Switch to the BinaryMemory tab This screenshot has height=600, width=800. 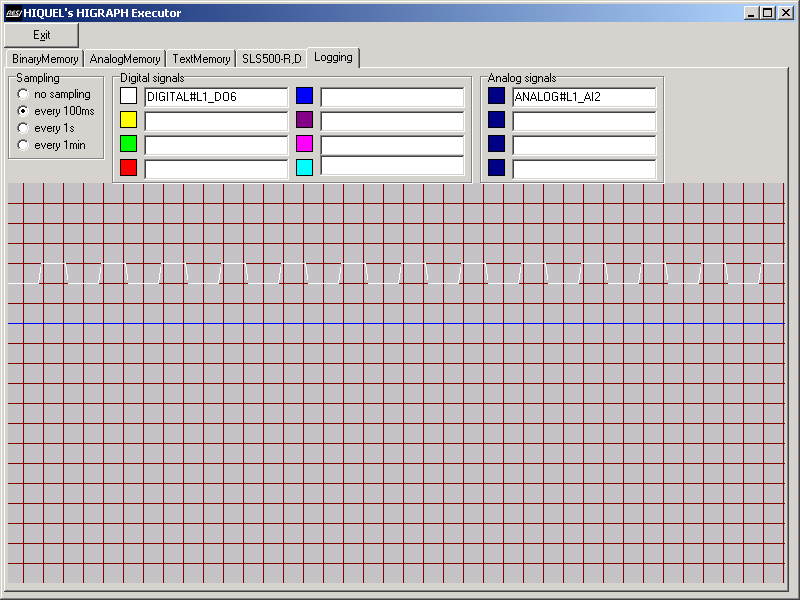pyautogui.click(x=45, y=59)
